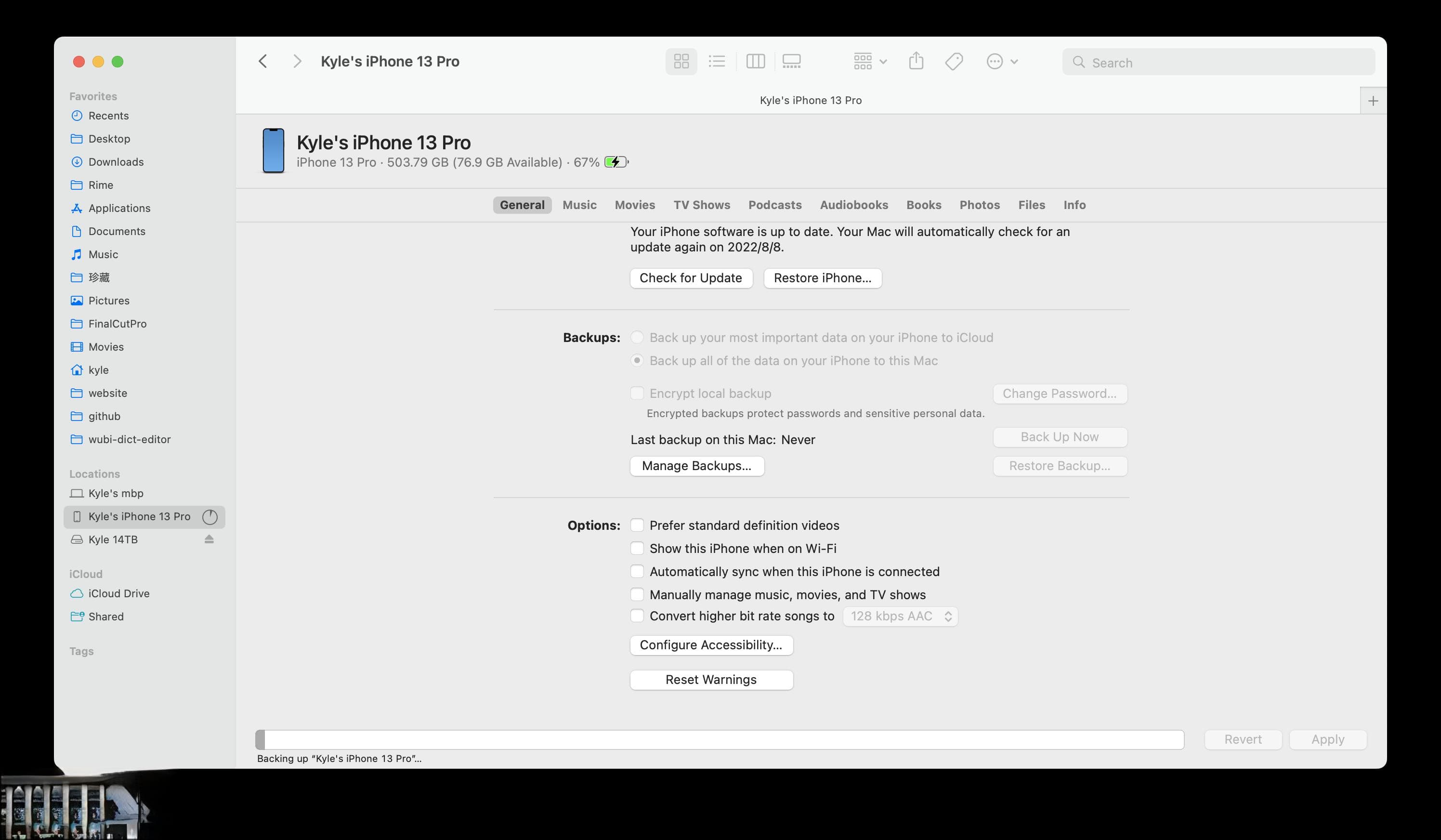This screenshot has height=840, width=1441.
Task: Switch Finder to icon view
Action: pos(681,62)
